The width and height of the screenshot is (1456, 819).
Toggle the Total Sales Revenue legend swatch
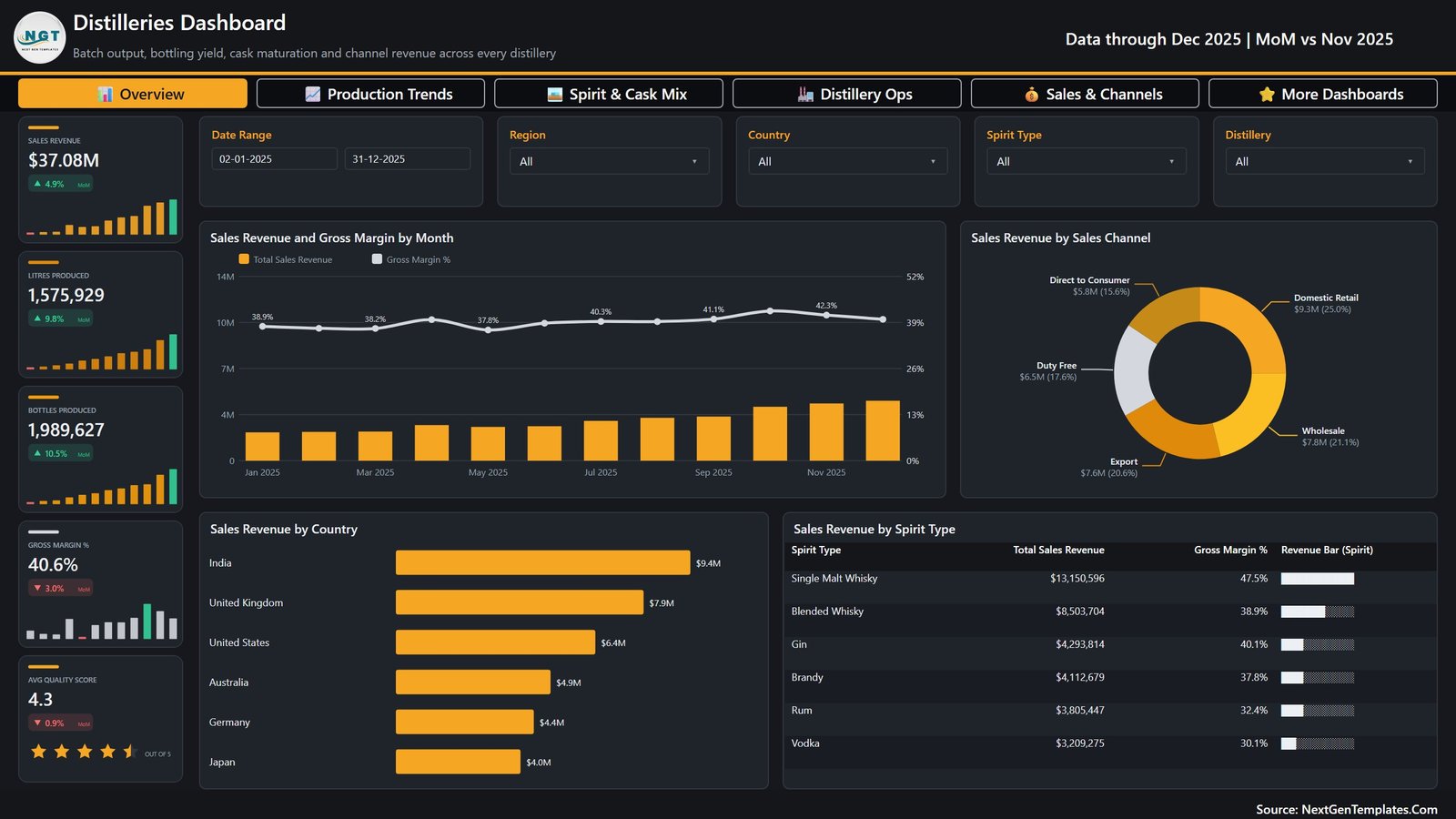(x=244, y=259)
